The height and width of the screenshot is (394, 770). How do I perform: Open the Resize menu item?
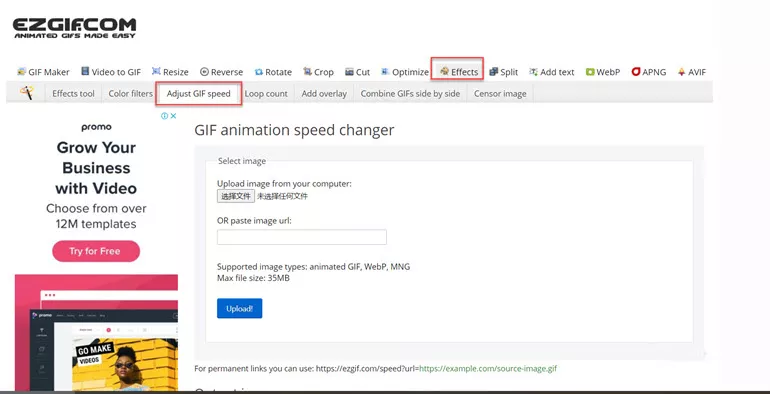(170, 72)
